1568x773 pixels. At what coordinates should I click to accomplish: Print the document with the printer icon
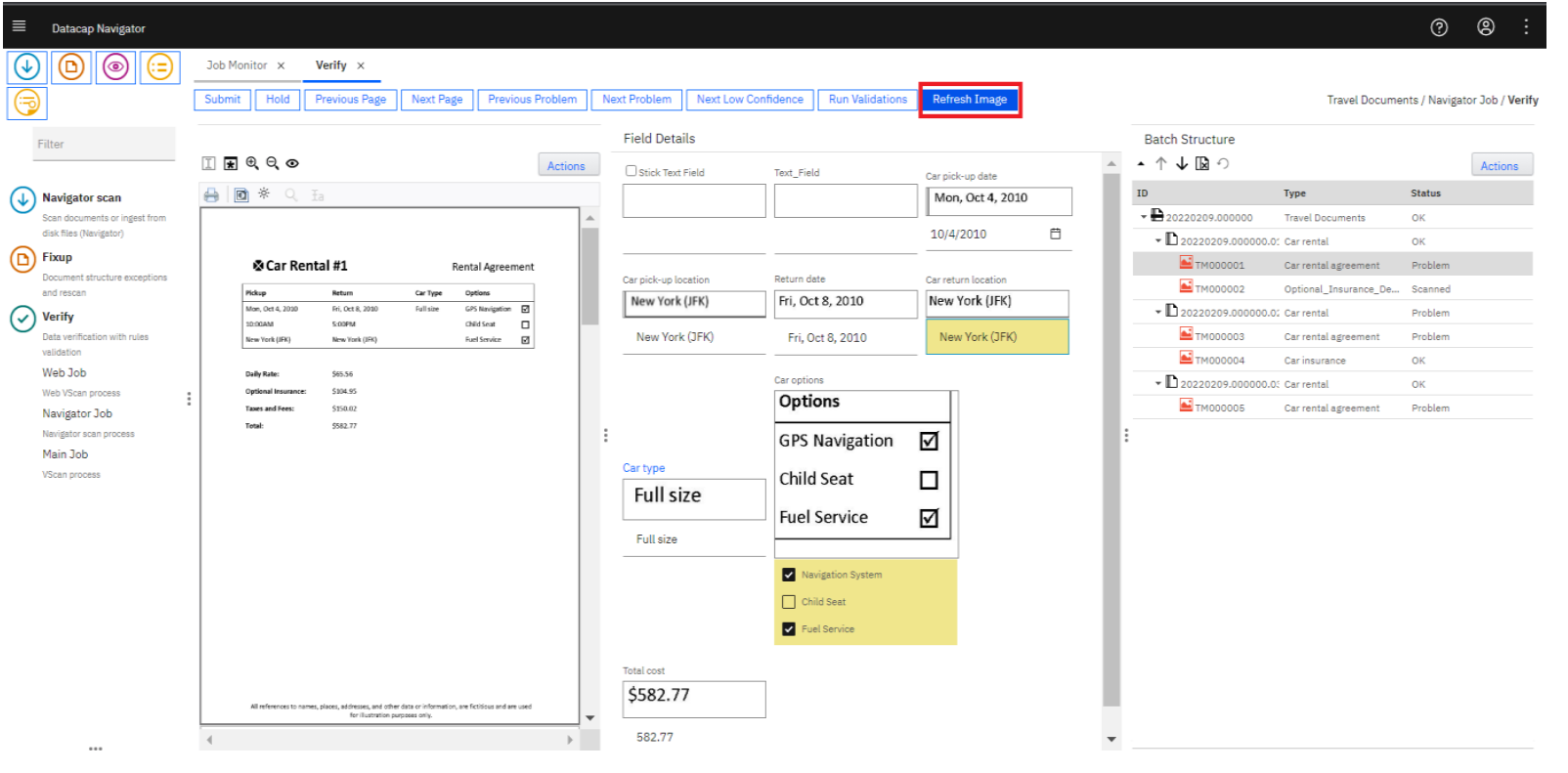pos(211,195)
